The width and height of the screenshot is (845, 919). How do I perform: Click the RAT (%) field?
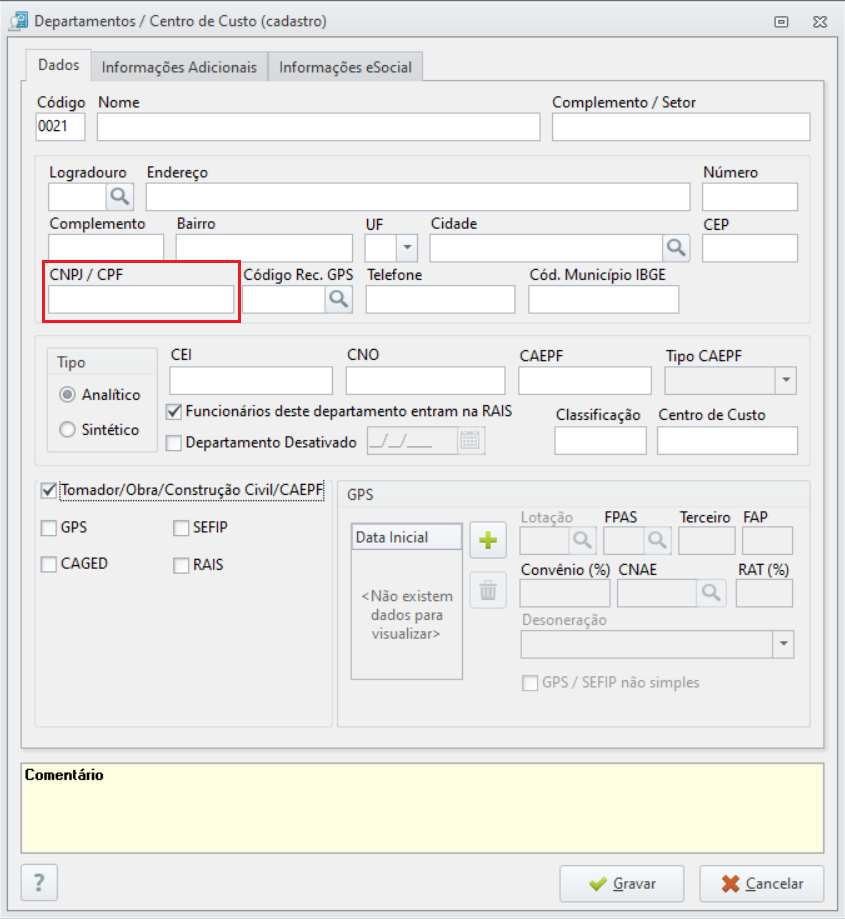(x=764, y=593)
